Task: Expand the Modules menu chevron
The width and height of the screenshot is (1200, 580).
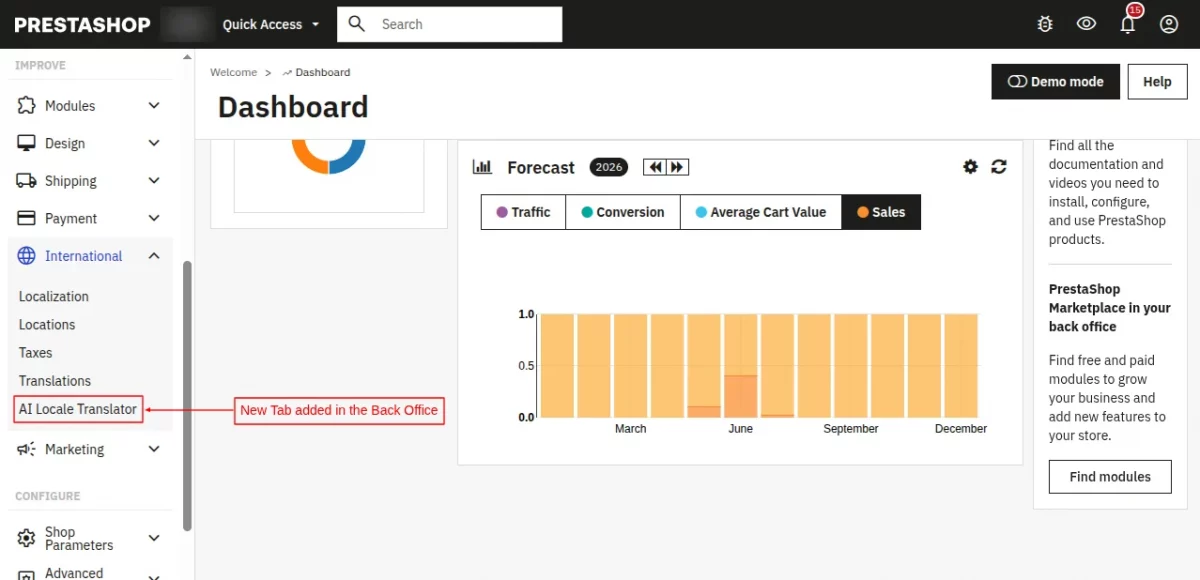Action: click(154, 105)
